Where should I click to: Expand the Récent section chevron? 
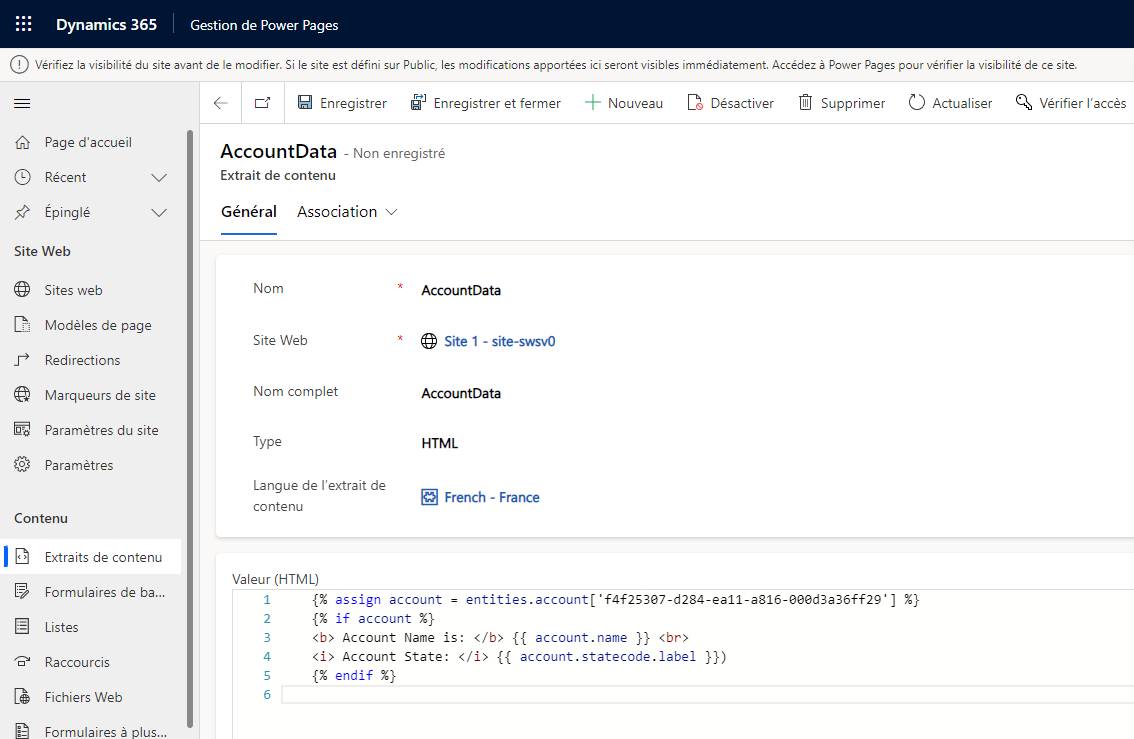(159, 178)
